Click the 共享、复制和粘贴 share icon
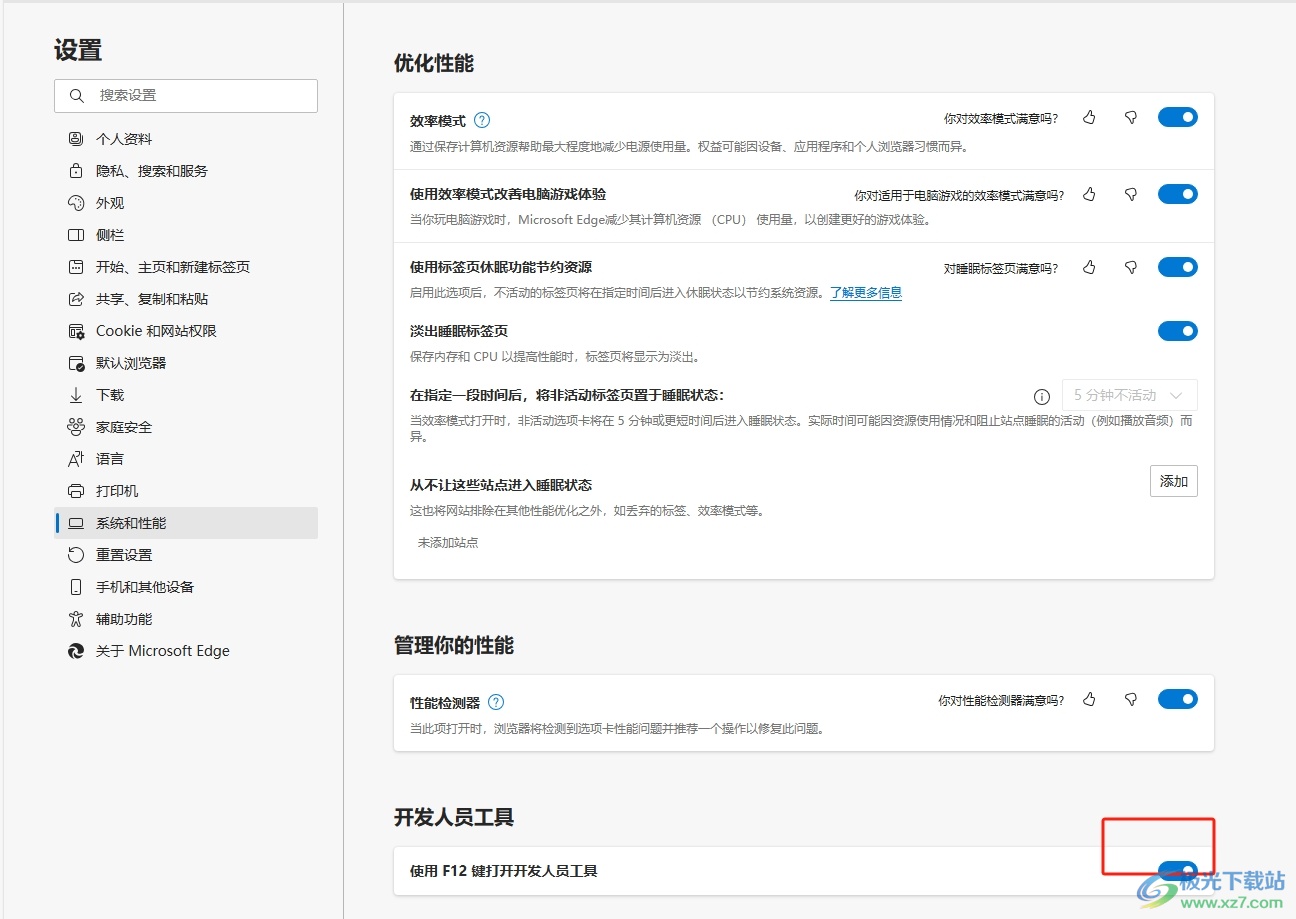The height and width of the screenshot is (919, 1296). tap(76, 299)
